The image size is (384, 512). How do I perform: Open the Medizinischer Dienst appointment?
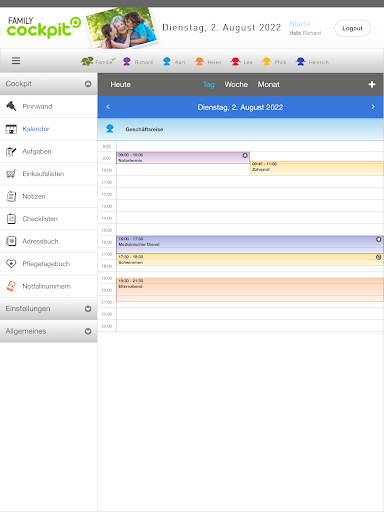(250, 244)
